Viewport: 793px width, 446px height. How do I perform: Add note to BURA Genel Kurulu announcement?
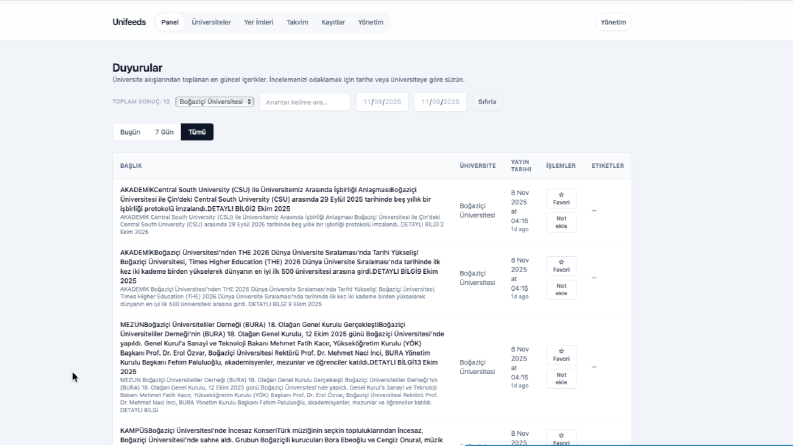click(x=561, y=379)
